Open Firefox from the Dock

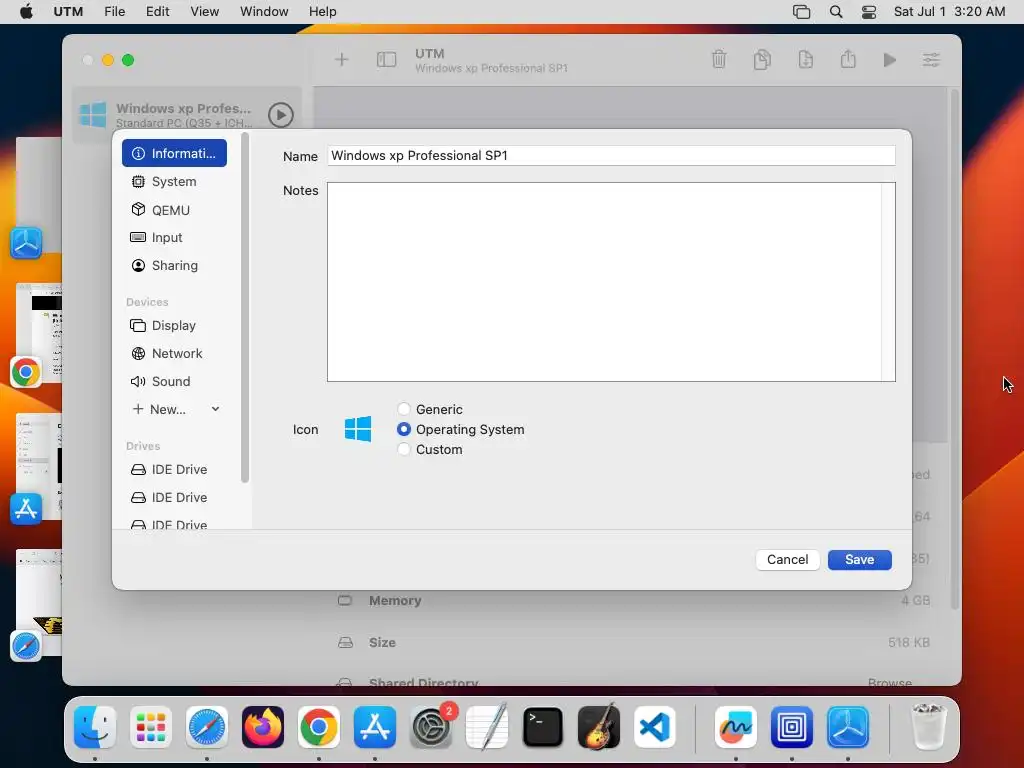click(263, 727)
